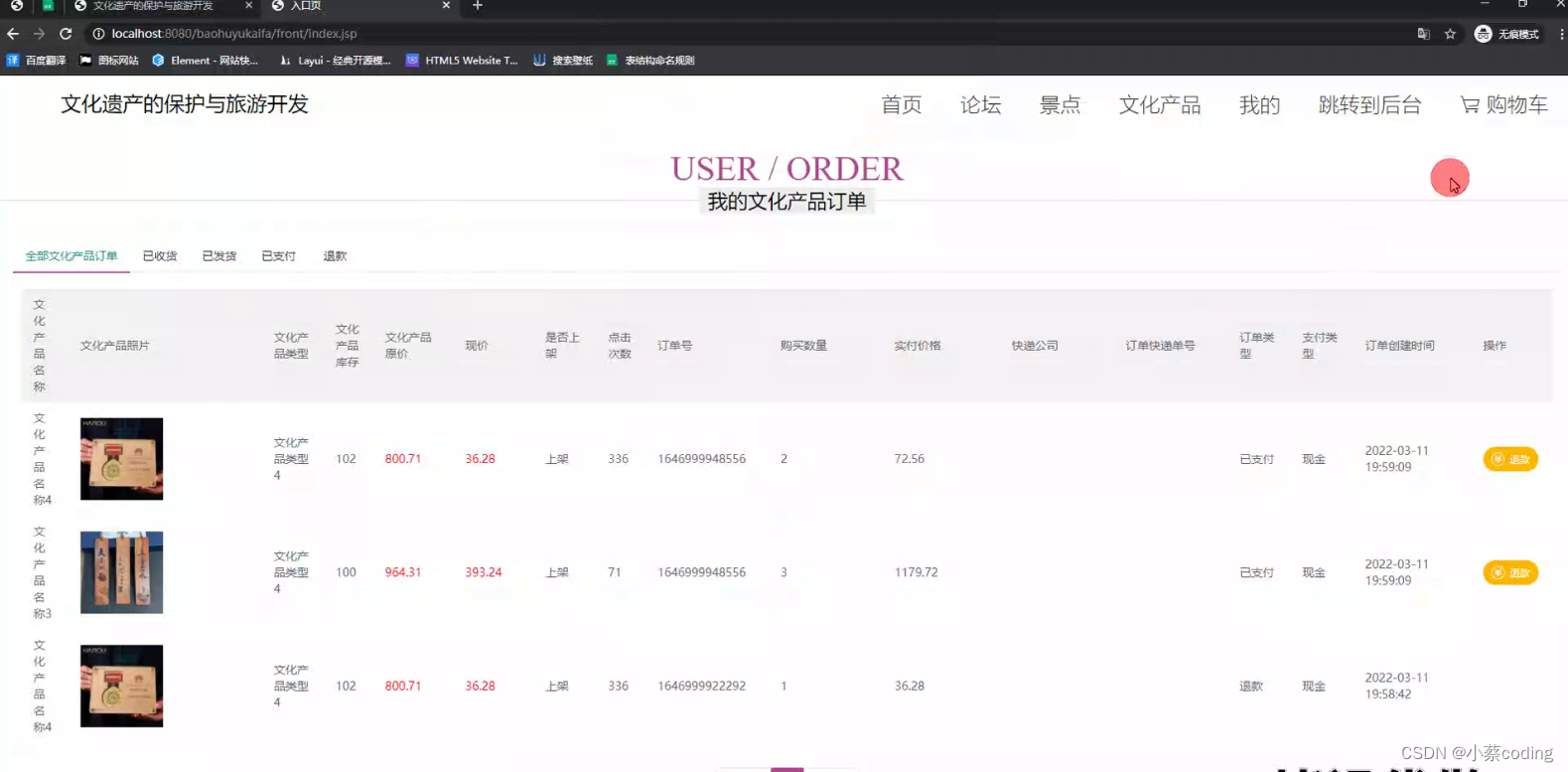The image size is (1568, 772).
Task: Click original price 964.31
Action: [x=403, y=572]
